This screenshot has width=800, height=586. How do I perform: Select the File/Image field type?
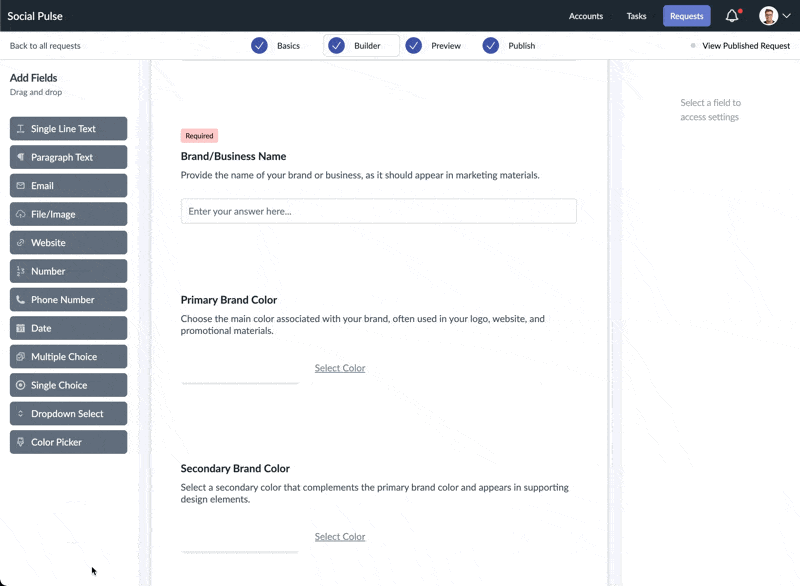click(x=20, y=213)
